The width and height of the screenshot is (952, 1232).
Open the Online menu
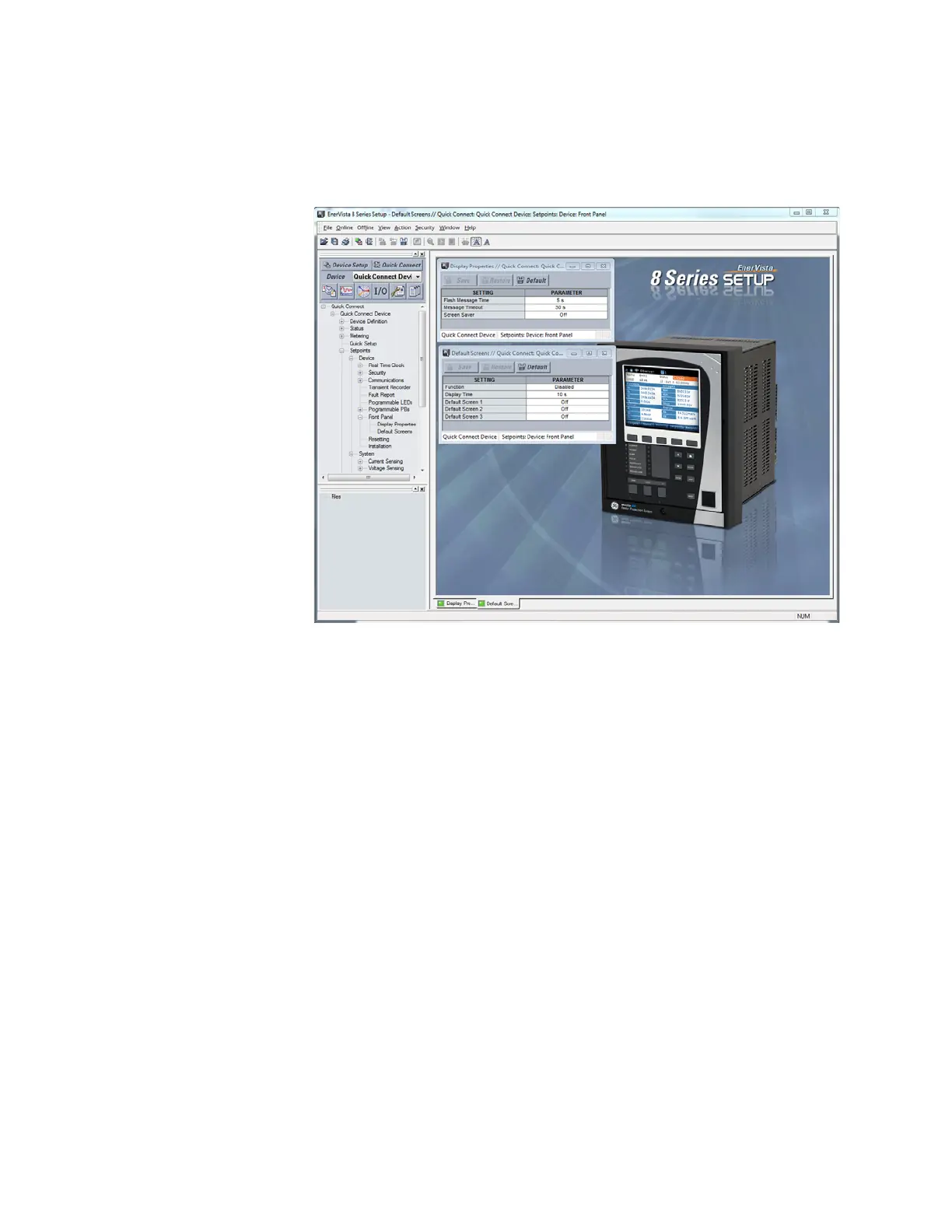click(344, 228)
